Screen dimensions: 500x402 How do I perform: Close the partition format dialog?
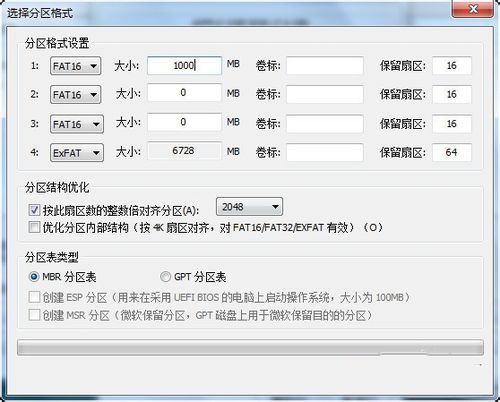pos(473,9)
